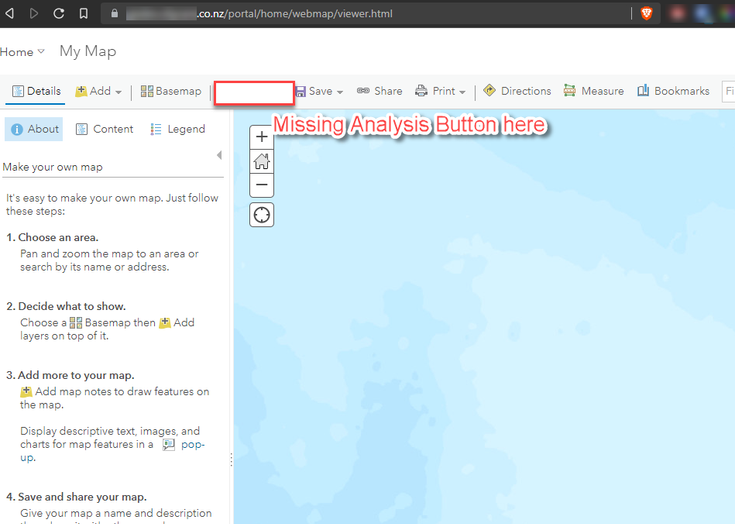Screen dimensions: 735x524
Task: Open the Home dropdown menu
Action: (22, 52)
